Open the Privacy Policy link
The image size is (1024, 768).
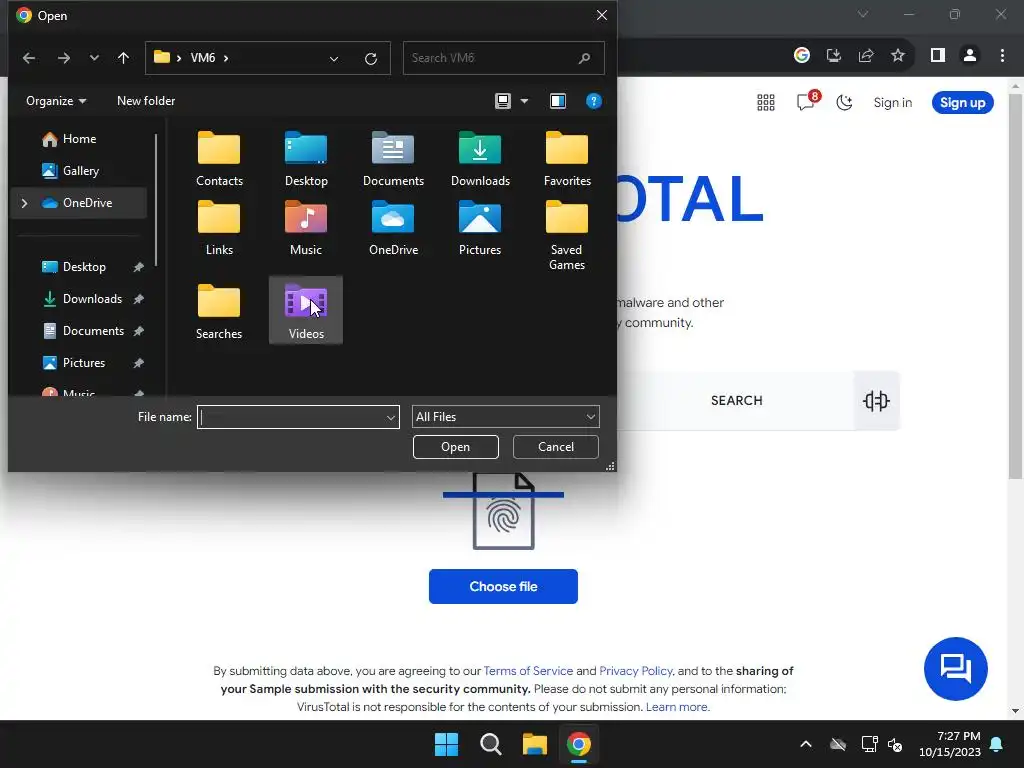point(635,671)
